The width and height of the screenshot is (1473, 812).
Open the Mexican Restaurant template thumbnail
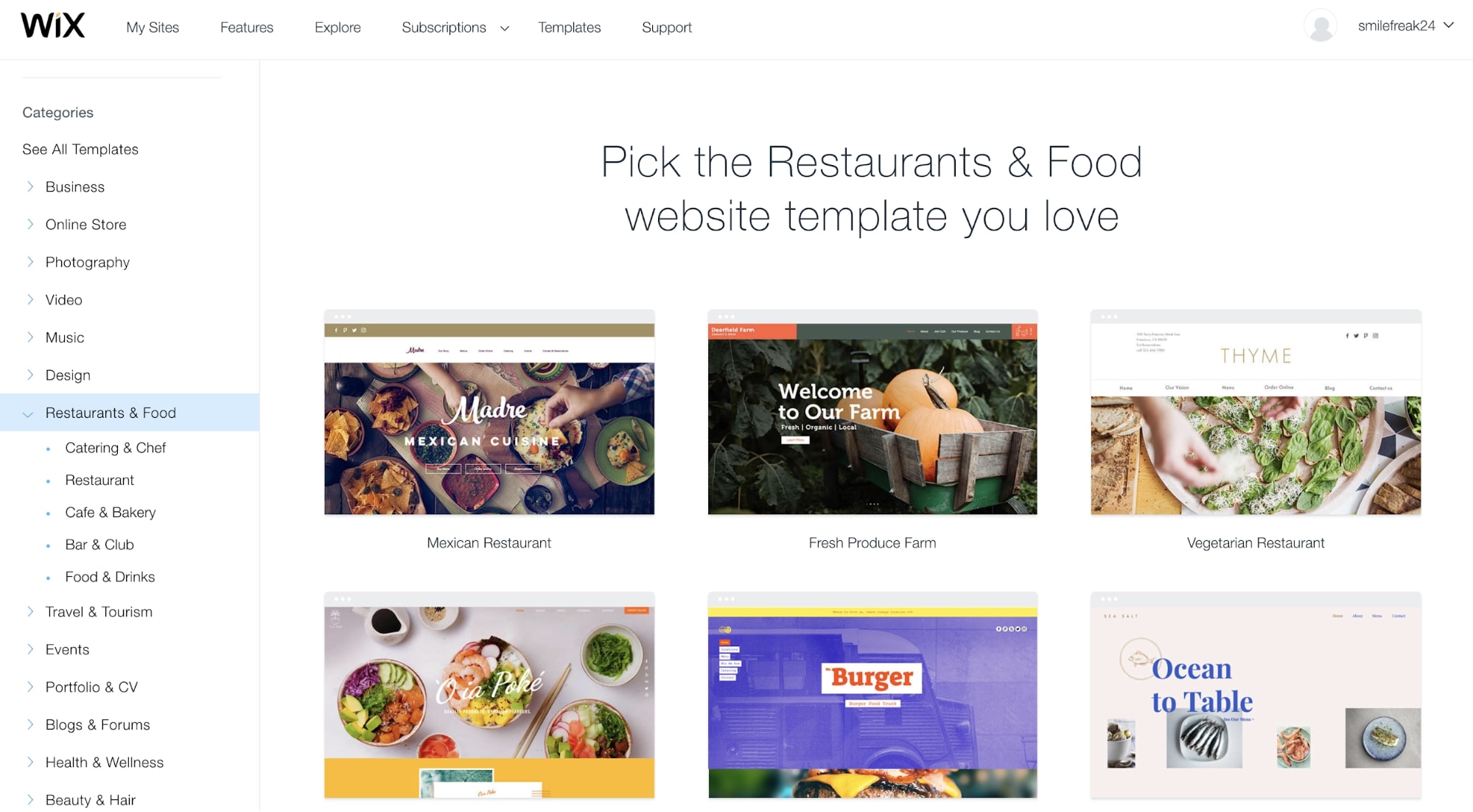click(x=489, y=413)
